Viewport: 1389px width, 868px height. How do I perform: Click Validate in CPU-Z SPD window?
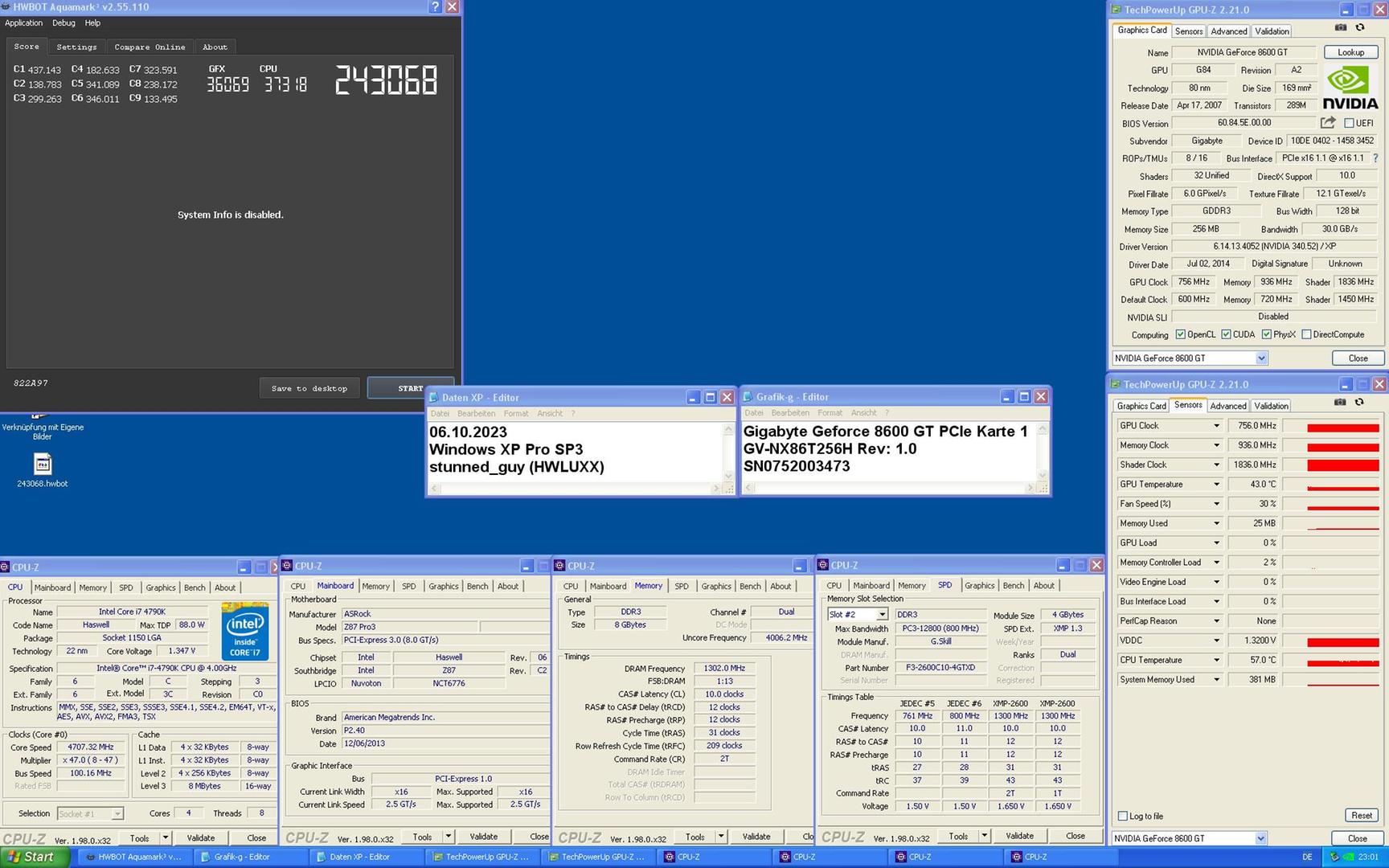point(1019,836)
